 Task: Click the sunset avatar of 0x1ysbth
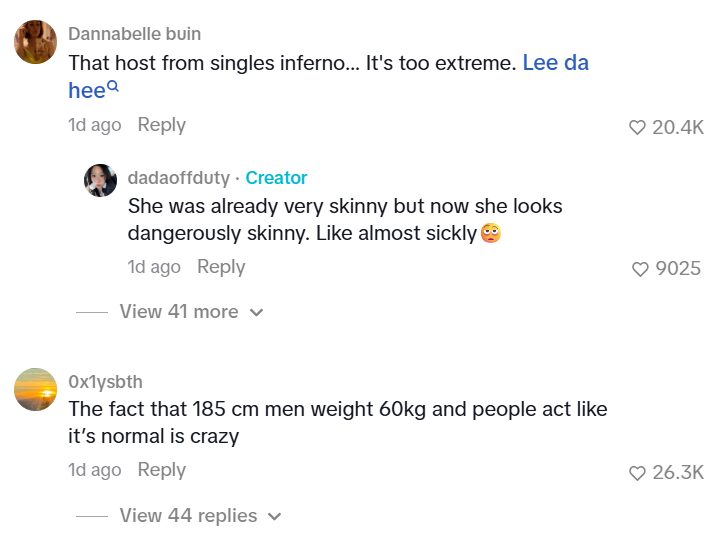point(35,389)
